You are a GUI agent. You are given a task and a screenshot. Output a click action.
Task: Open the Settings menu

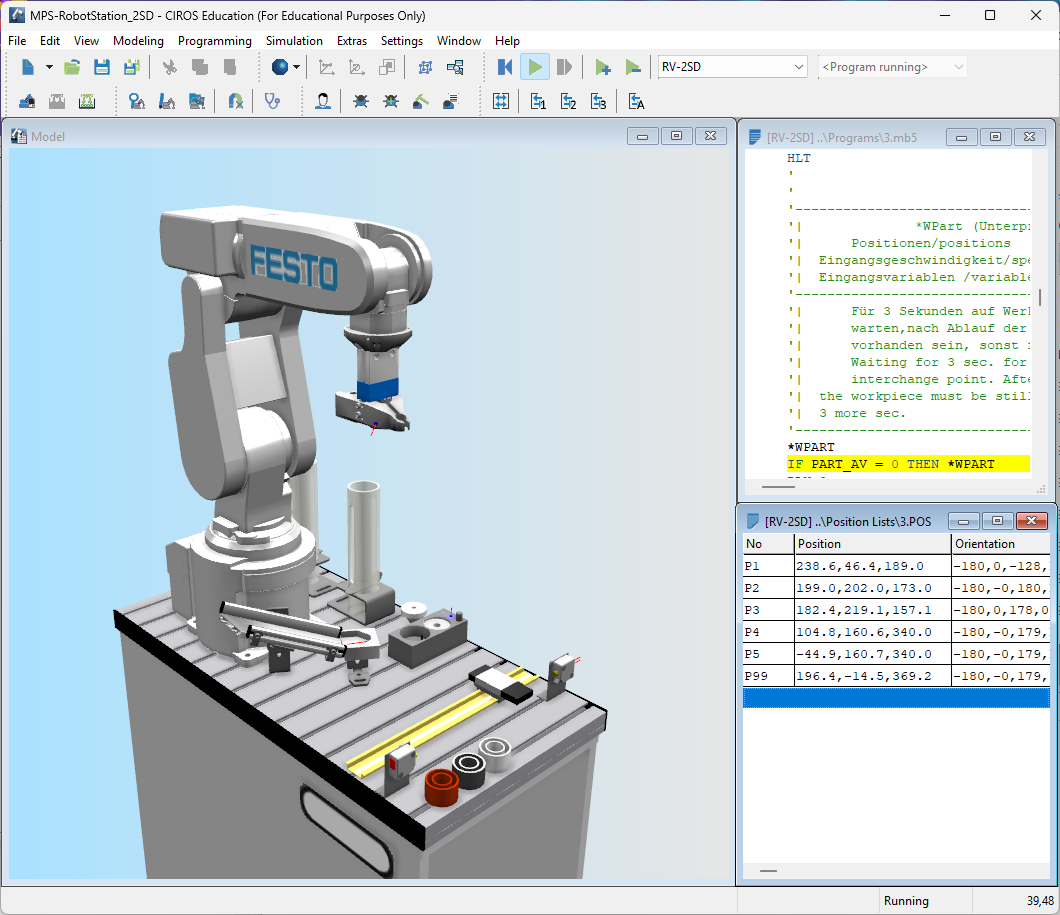pos(402,41)
